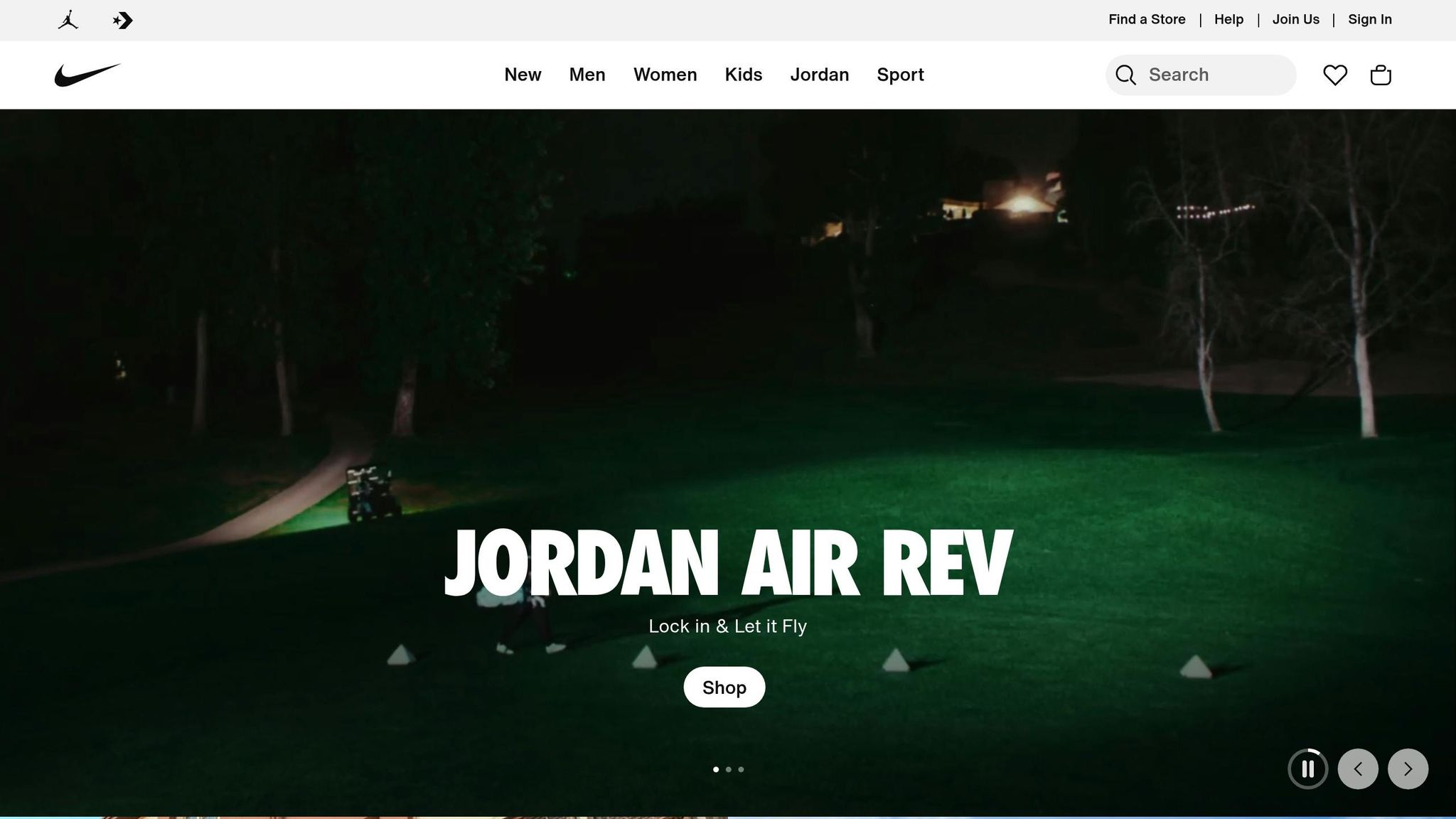This screenshot has height=819, width=1456.
Task: Click the 'Lock in & Let it Fly' text
Action: pyautogui.click(x=727, y=626)
